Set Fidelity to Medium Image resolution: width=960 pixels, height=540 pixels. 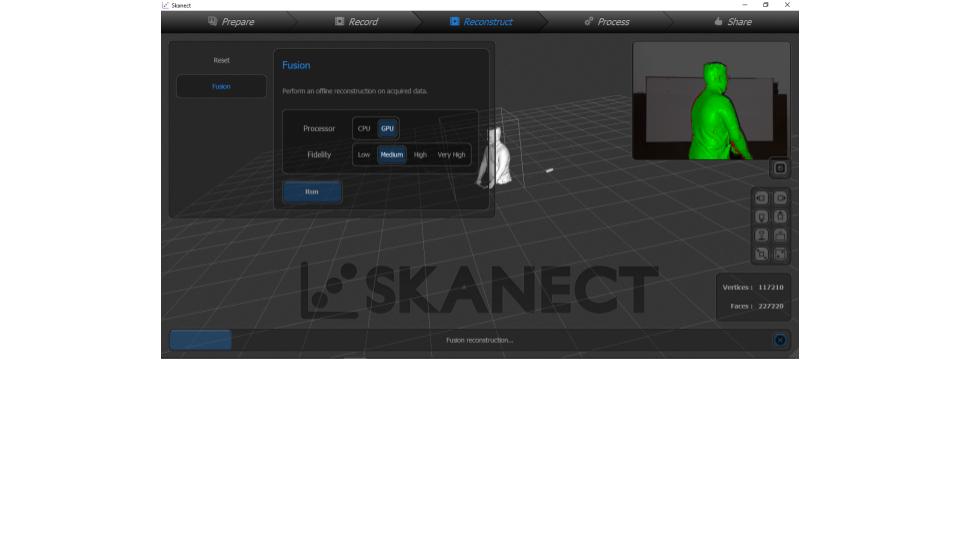(392, 155)
